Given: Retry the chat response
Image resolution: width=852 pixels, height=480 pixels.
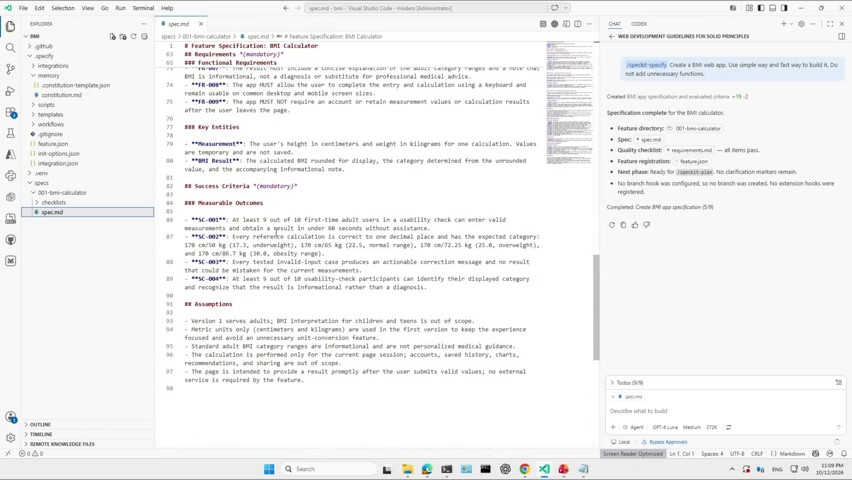Looking at the screenshot, I should coord(612,225).
